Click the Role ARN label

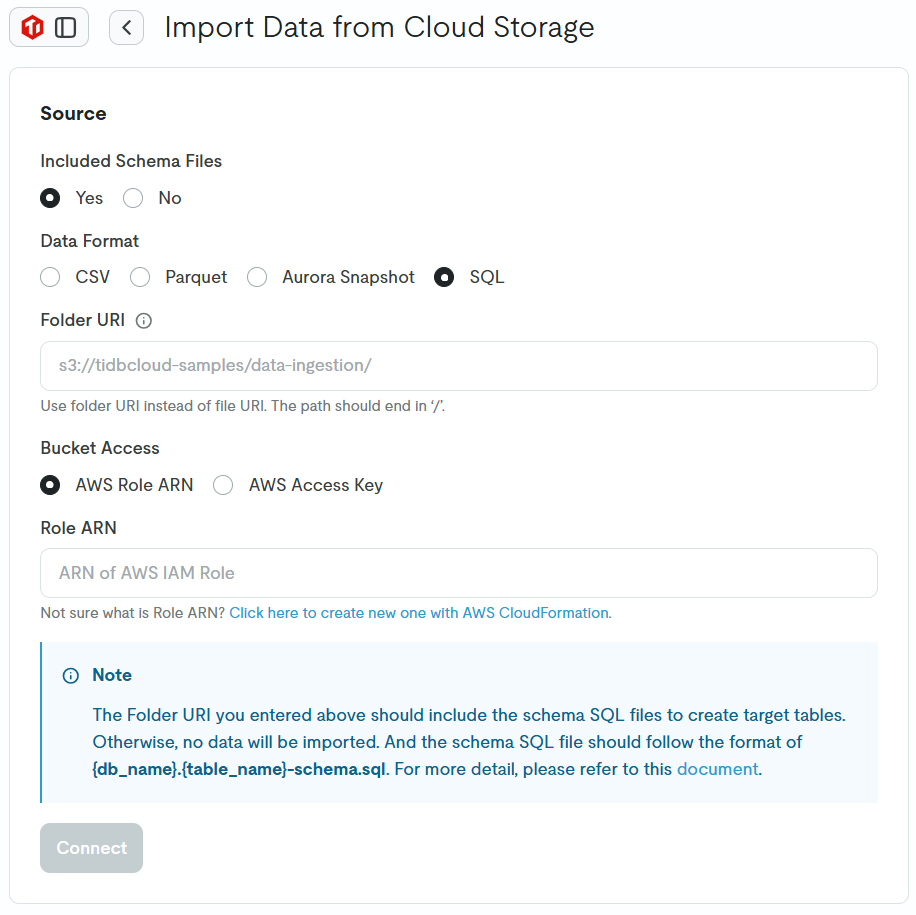click(x=79, y=528)
